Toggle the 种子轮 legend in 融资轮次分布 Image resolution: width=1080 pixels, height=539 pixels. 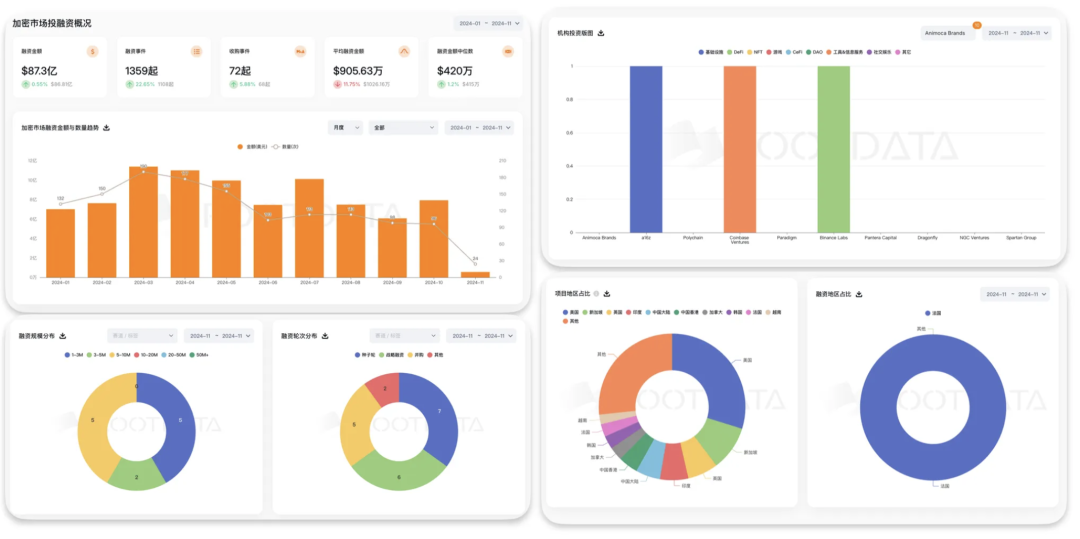pos(366,355)
